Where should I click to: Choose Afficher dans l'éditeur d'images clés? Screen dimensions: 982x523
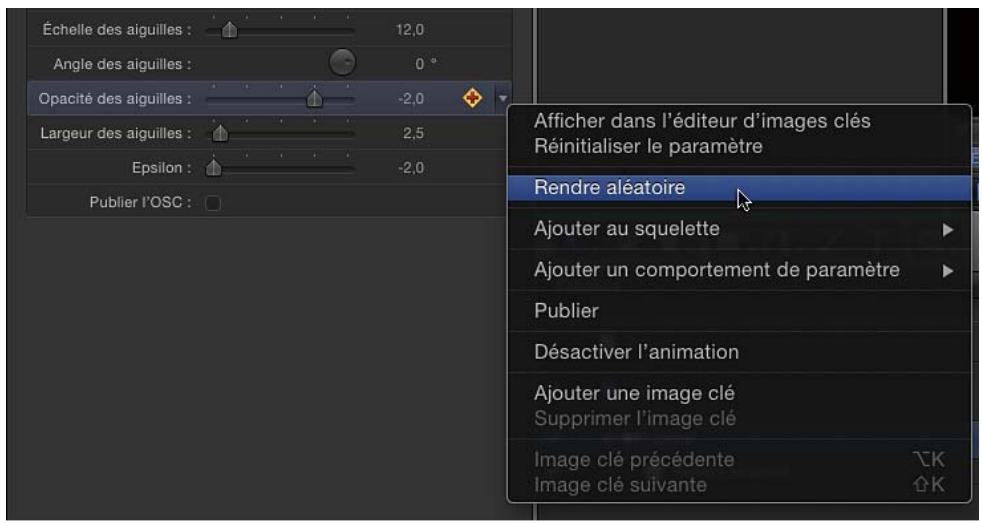[x=702, y=120]
